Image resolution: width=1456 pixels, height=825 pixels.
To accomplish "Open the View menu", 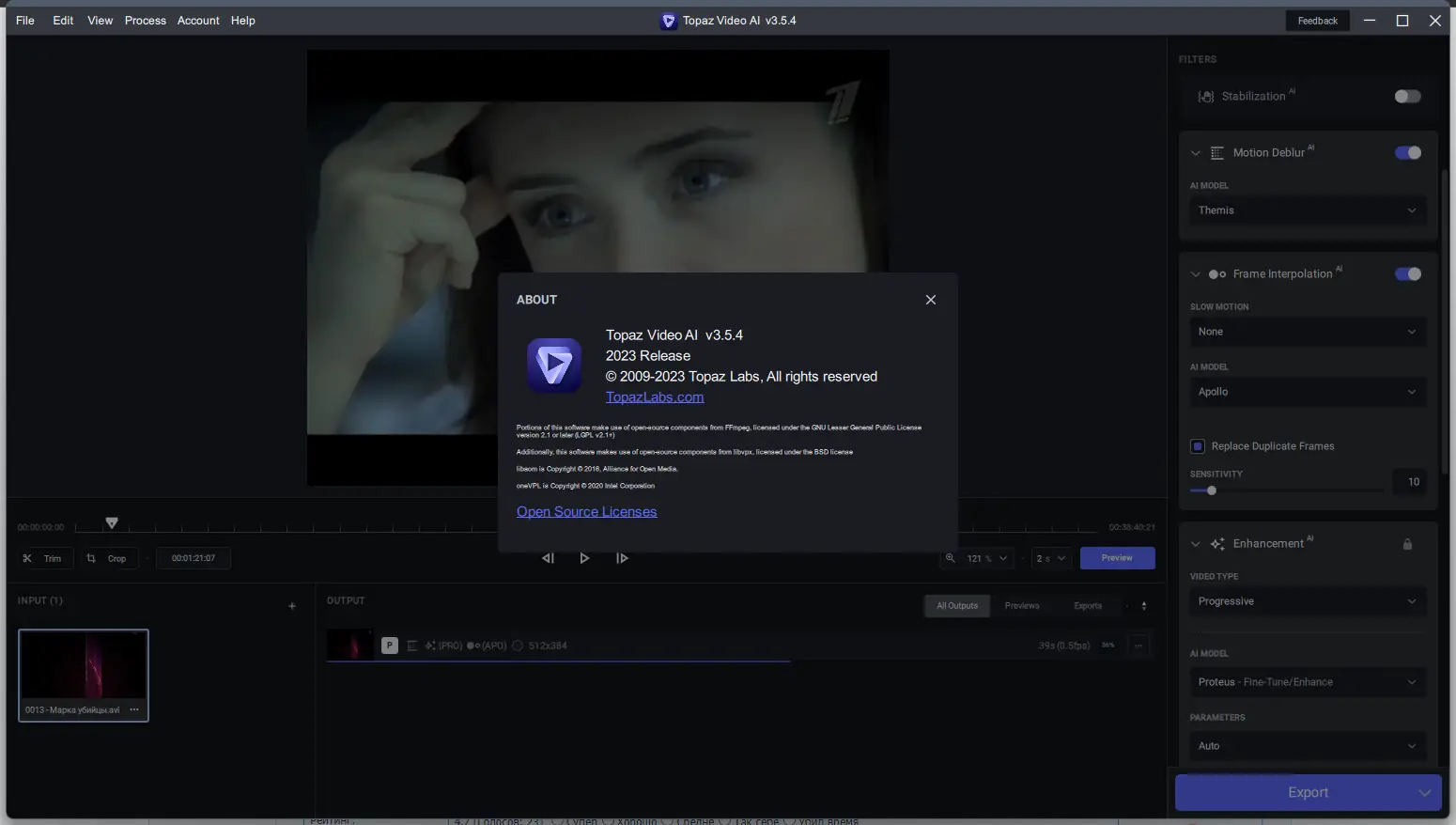I will pyautogui.click(x=101, y=21).
